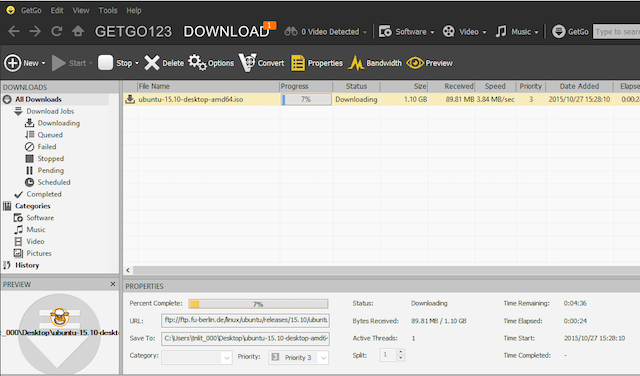Select the Stopped sidebar item

[51, 158]
